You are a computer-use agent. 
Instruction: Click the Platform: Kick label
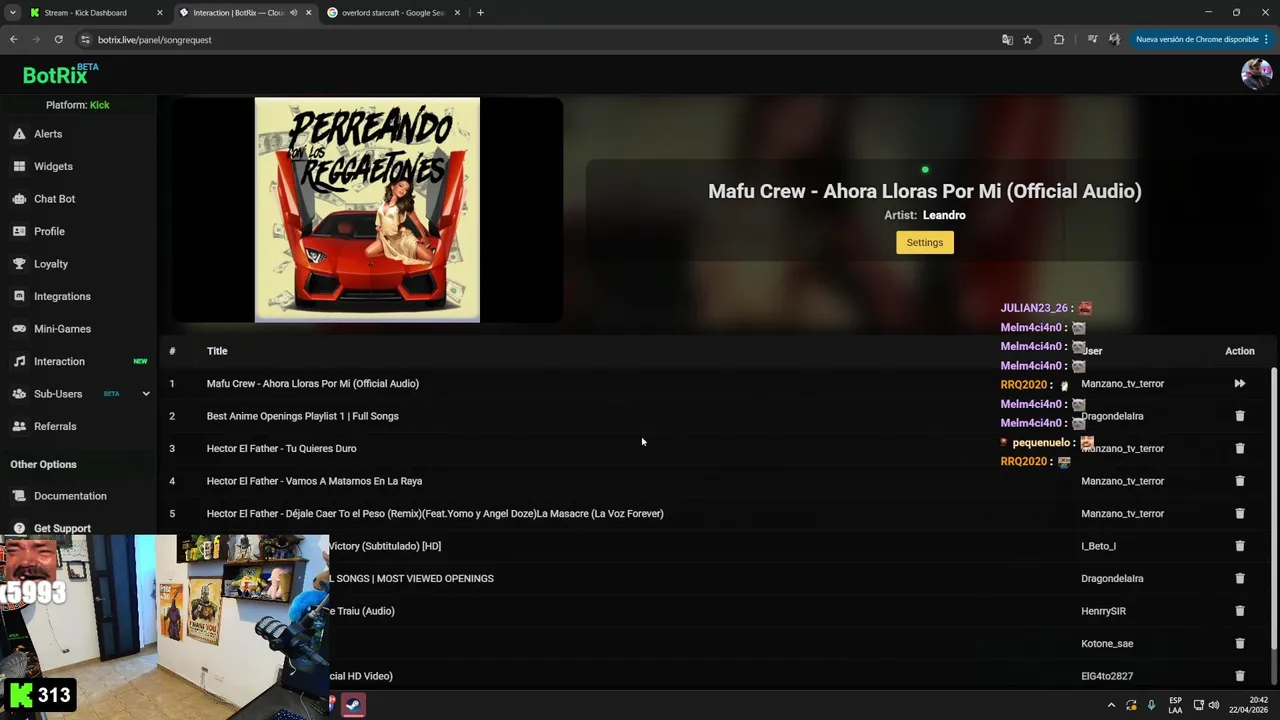tap(77, 105)
